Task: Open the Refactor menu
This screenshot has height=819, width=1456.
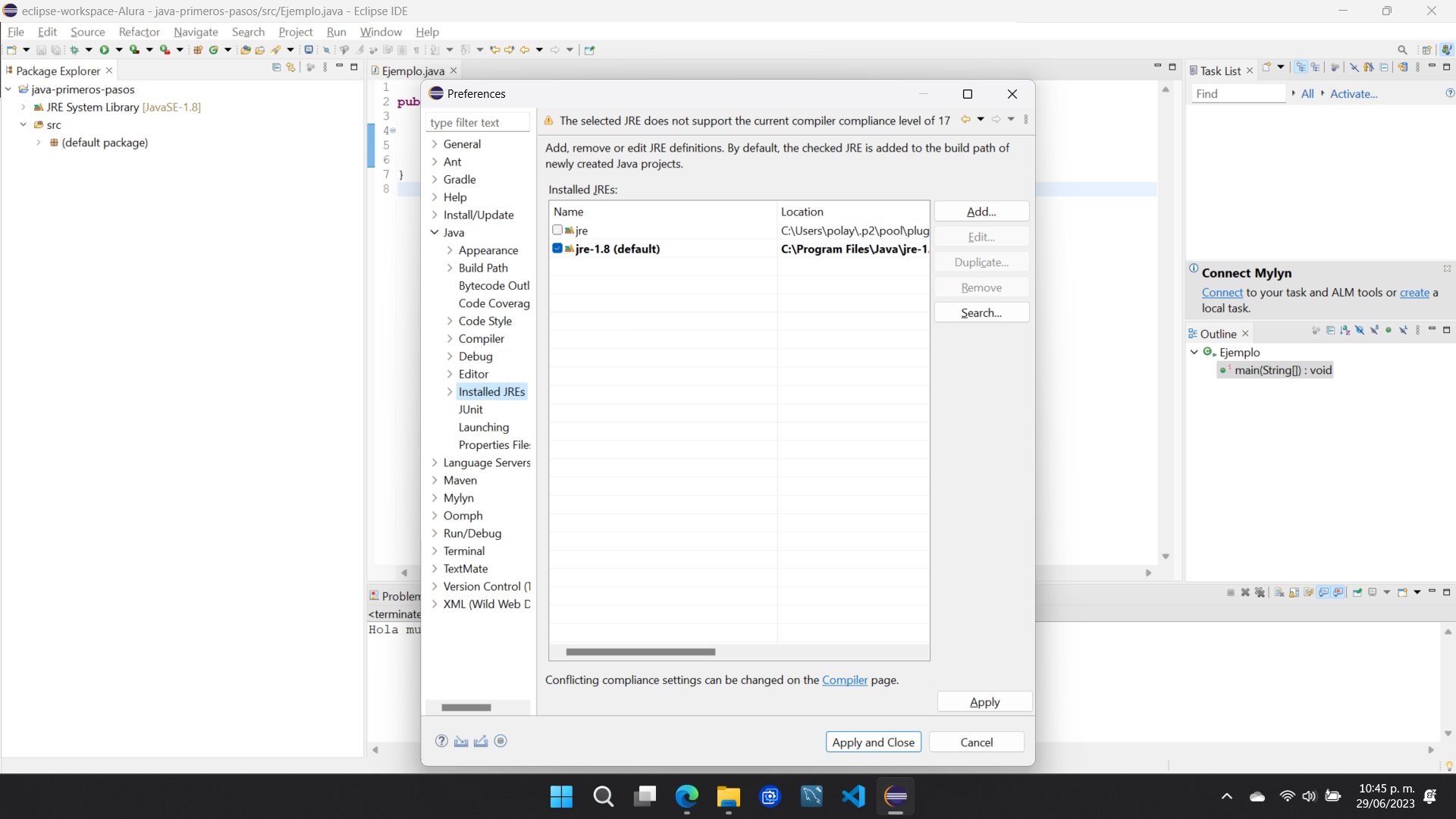Action: [140, 32]
